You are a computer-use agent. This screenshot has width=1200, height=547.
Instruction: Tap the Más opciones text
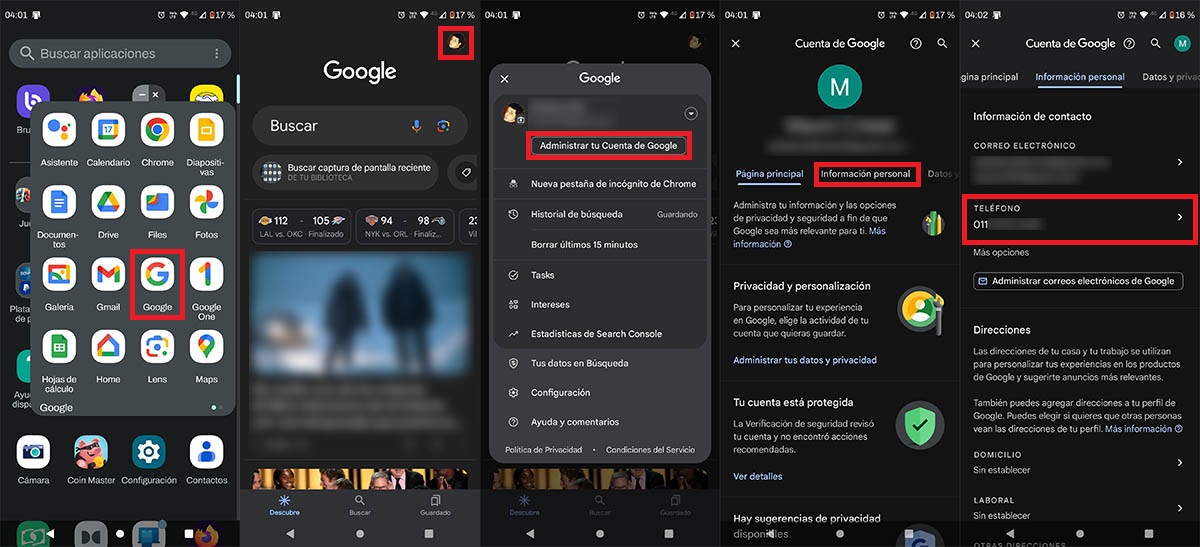1001,252
